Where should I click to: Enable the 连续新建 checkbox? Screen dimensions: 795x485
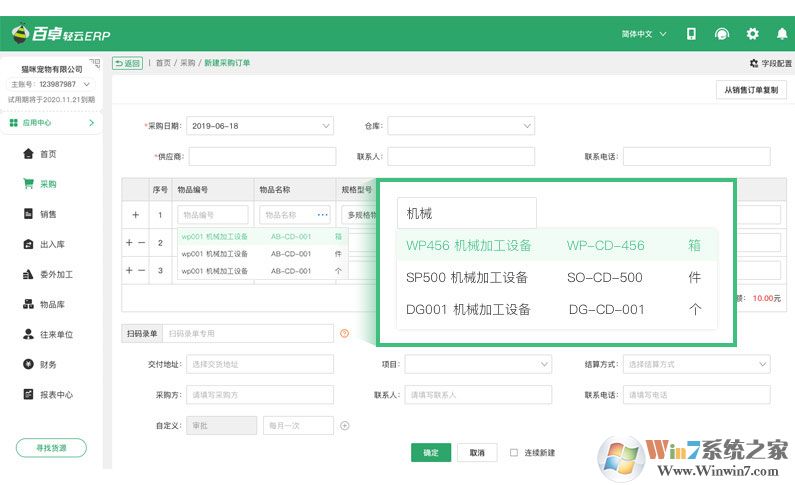click(514, 453)
